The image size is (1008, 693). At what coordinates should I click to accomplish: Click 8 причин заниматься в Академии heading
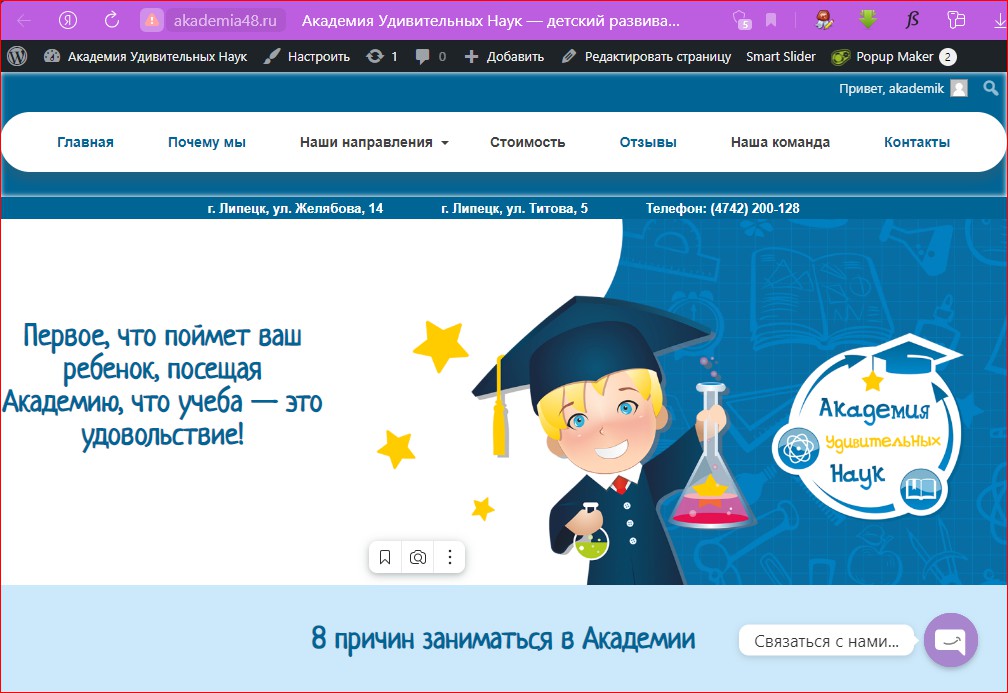(503, 639)
